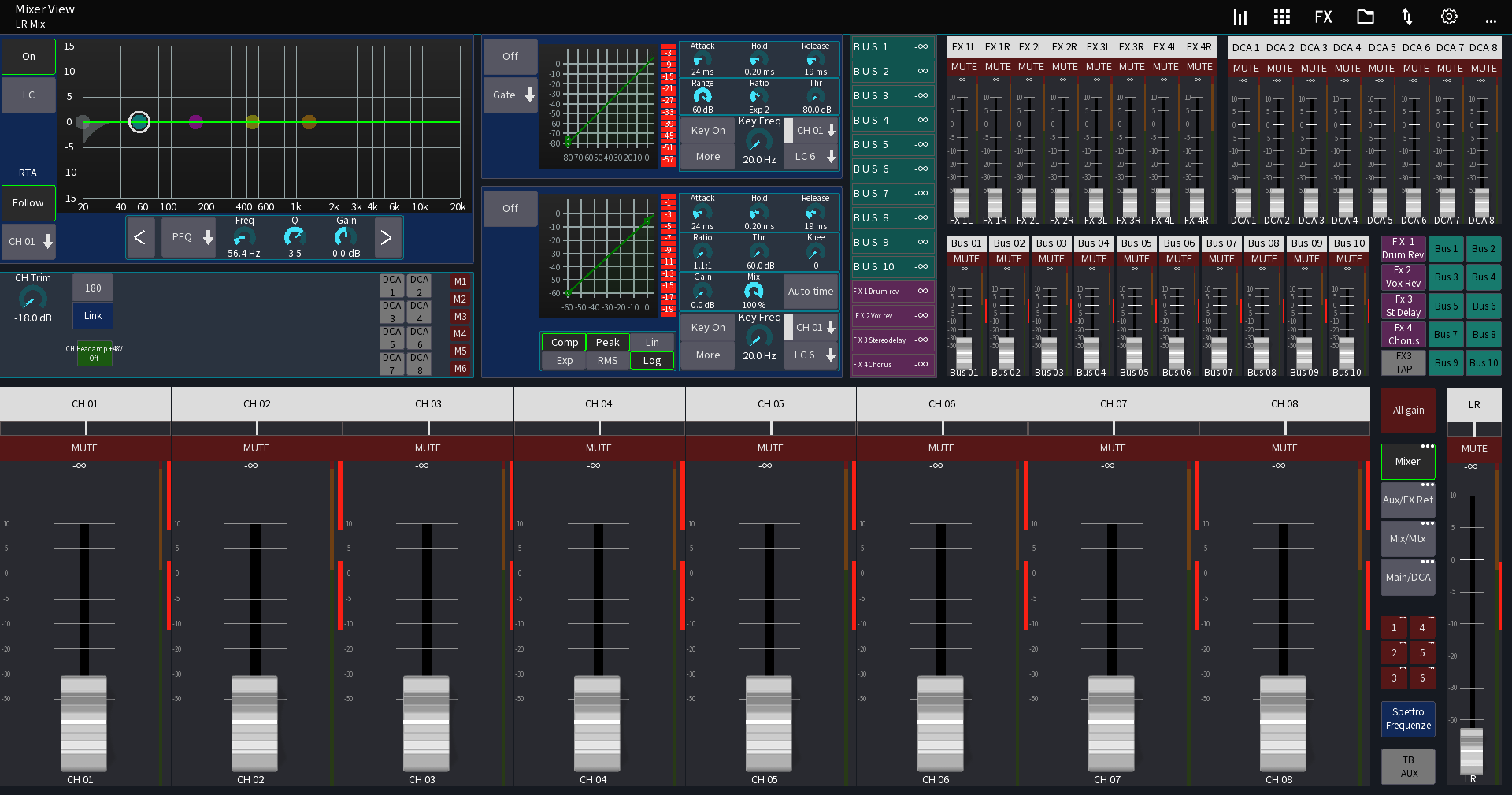Open the Gate type dropdown
1512x795 pixels.
[x=510, y=95]
